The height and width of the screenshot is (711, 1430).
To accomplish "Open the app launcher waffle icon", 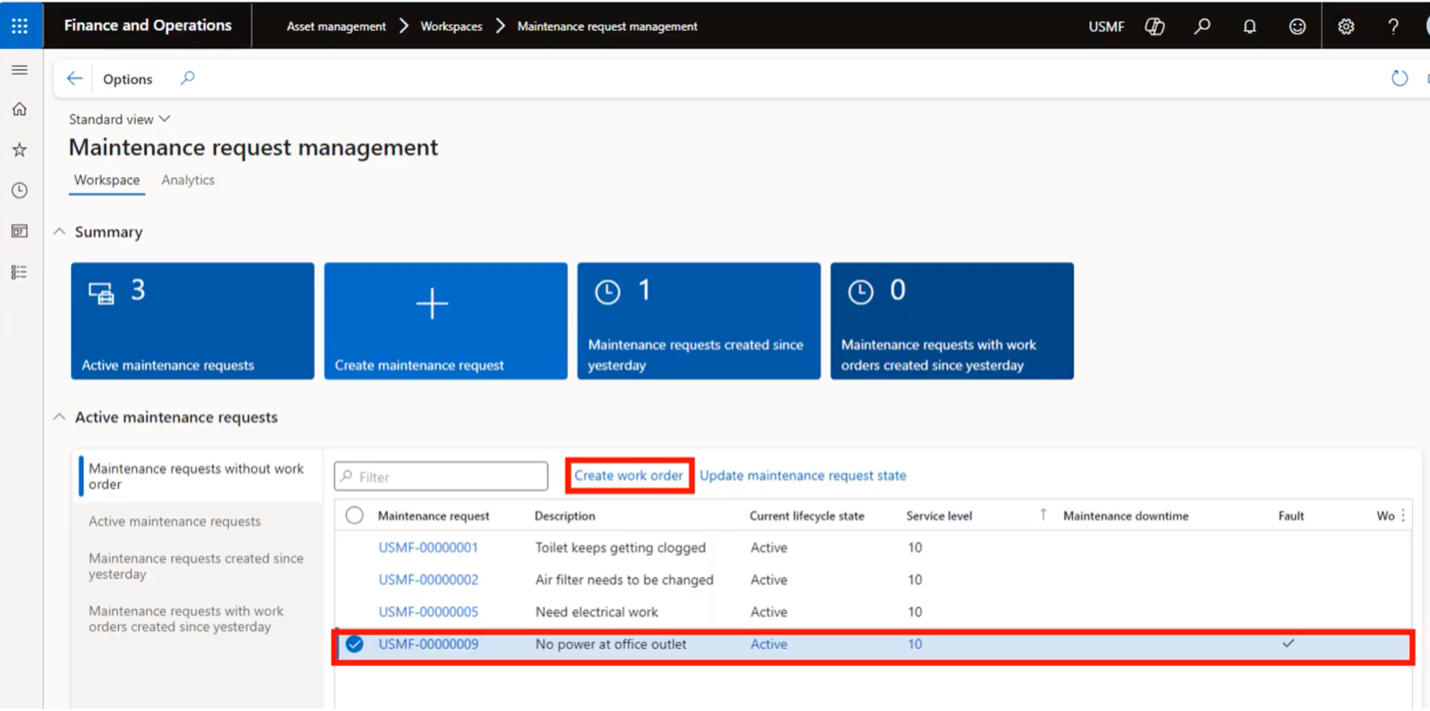I will click(20, 26).
